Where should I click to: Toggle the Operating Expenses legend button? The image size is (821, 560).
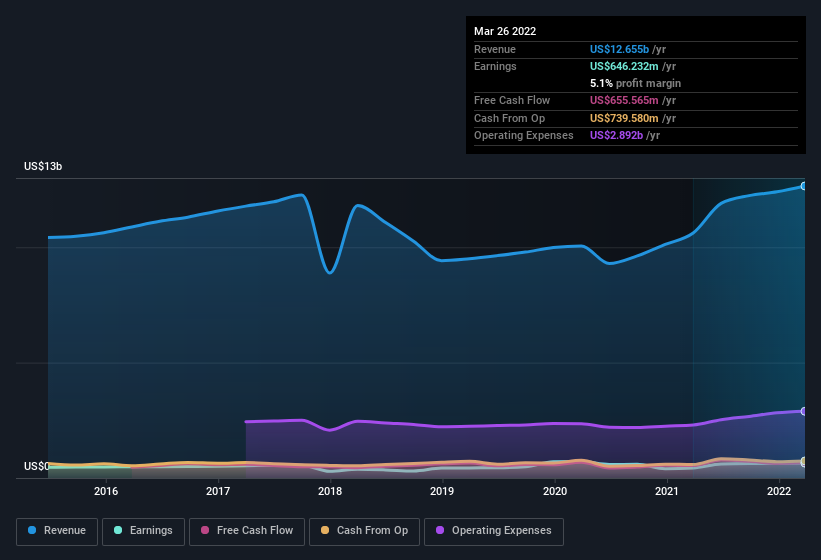click(494, 531)
